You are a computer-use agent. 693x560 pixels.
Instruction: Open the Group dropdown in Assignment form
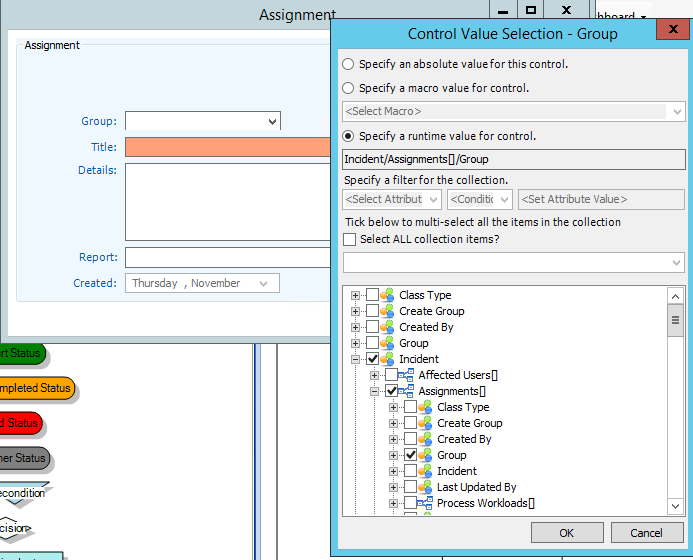[x=272, y=122]
